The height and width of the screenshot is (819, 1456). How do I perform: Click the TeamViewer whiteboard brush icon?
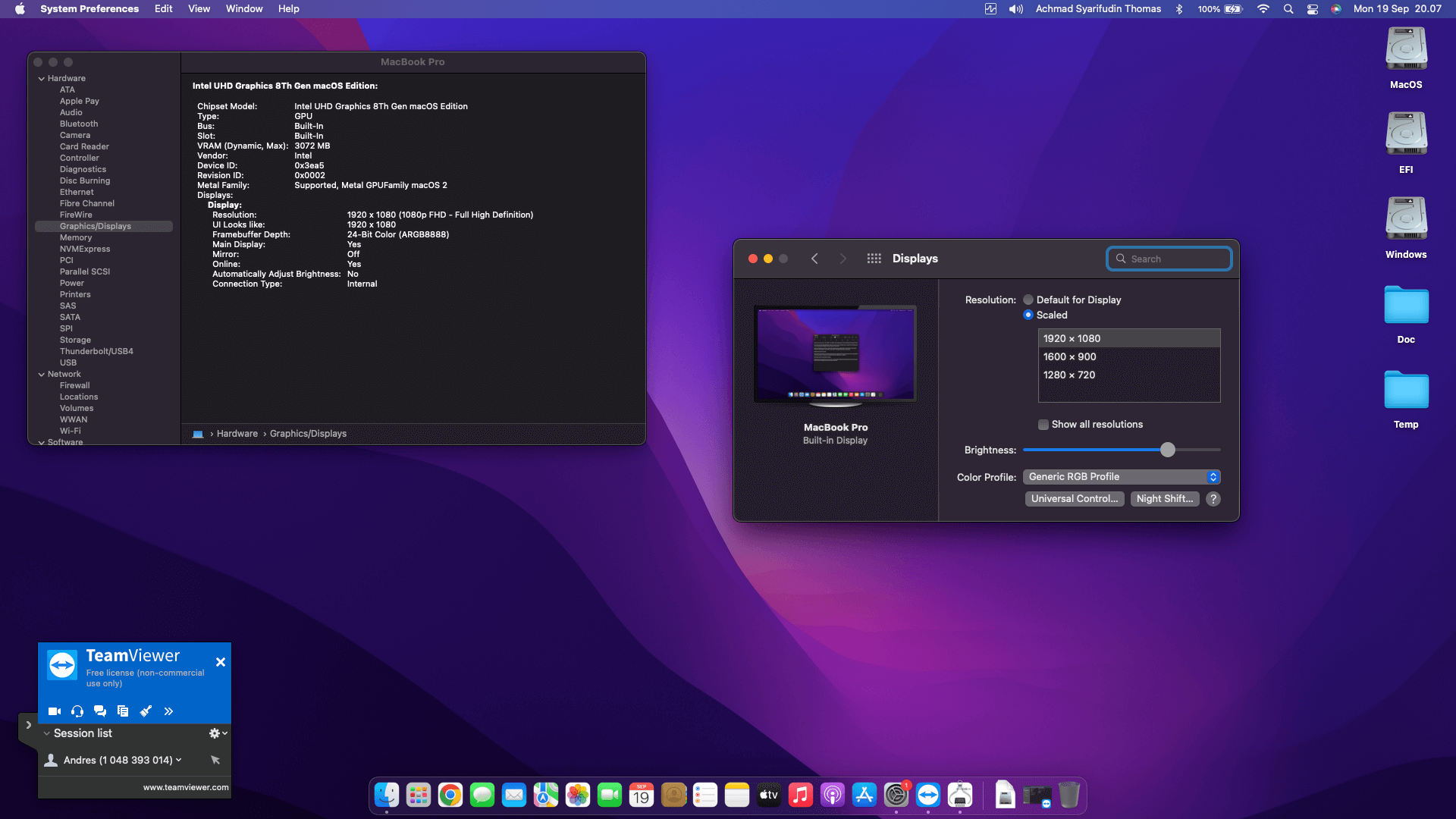tap(146, 711)
